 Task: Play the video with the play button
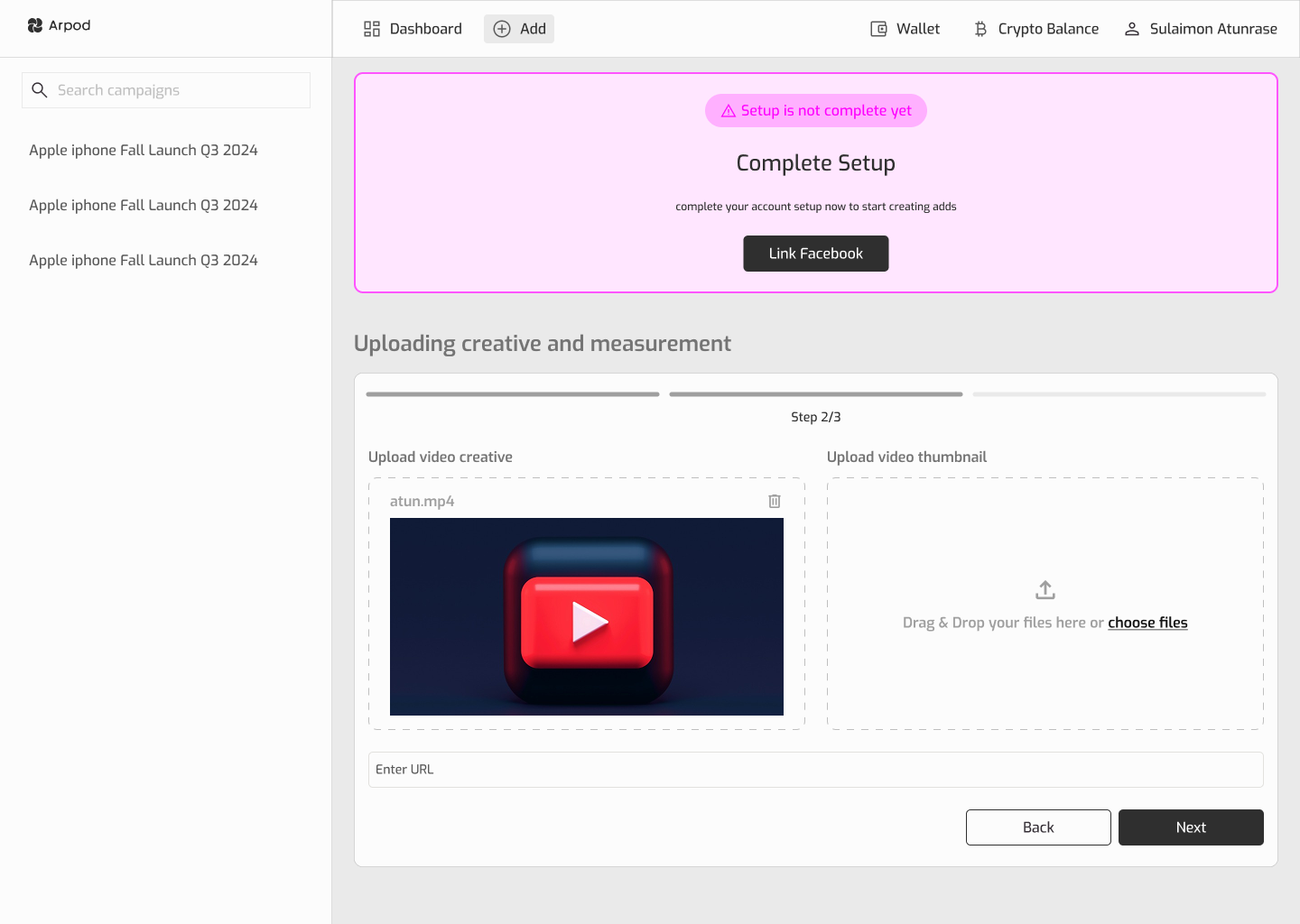click(x=589, y=622)
